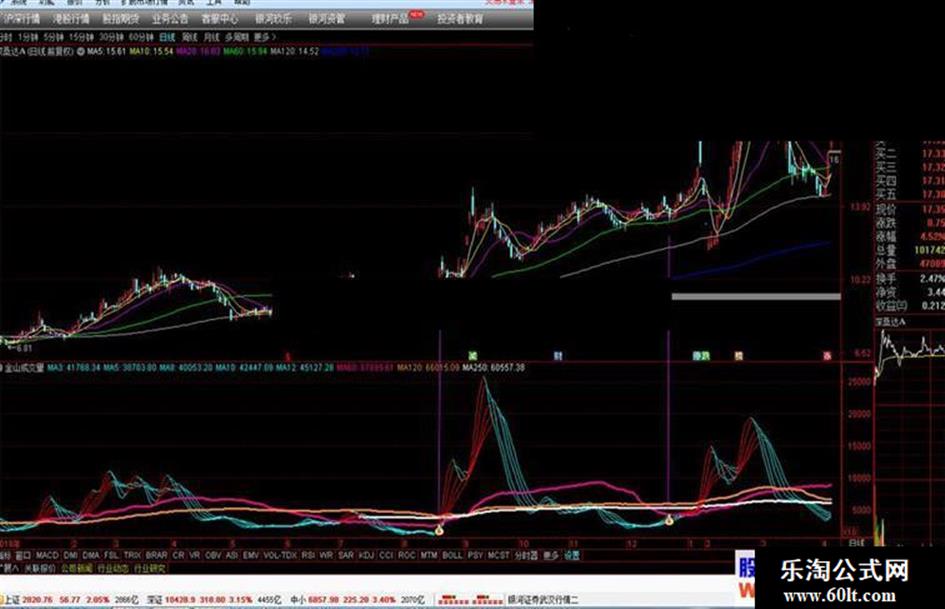
Task: Select the MACD indicator
Action: click(47, 555)
